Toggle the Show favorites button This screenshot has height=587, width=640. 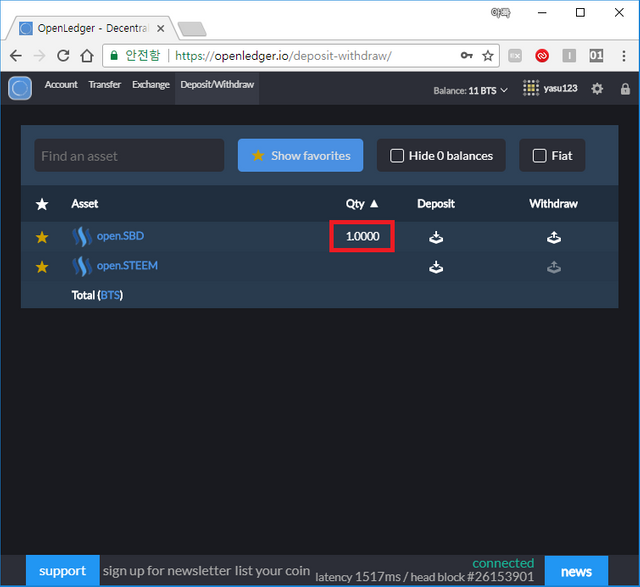point(300,155)
